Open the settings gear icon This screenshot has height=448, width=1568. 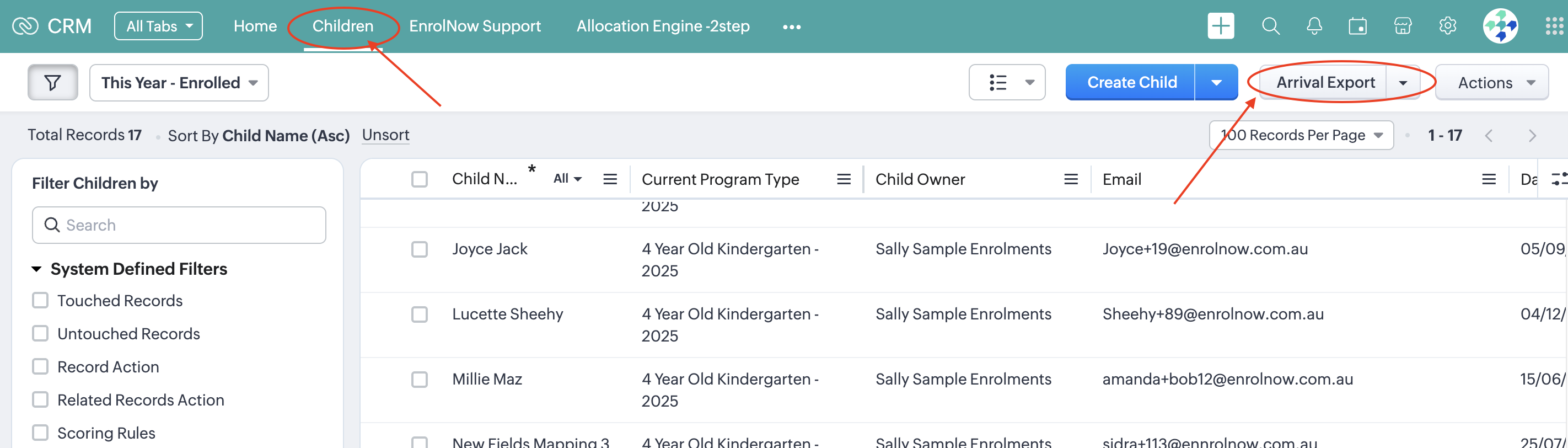pos(1447,26)
